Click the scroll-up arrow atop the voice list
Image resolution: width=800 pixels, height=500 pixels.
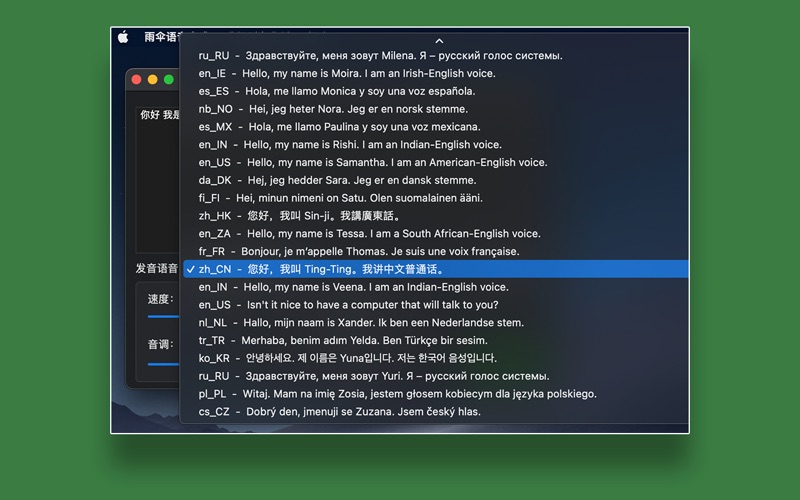click(438, 41)
